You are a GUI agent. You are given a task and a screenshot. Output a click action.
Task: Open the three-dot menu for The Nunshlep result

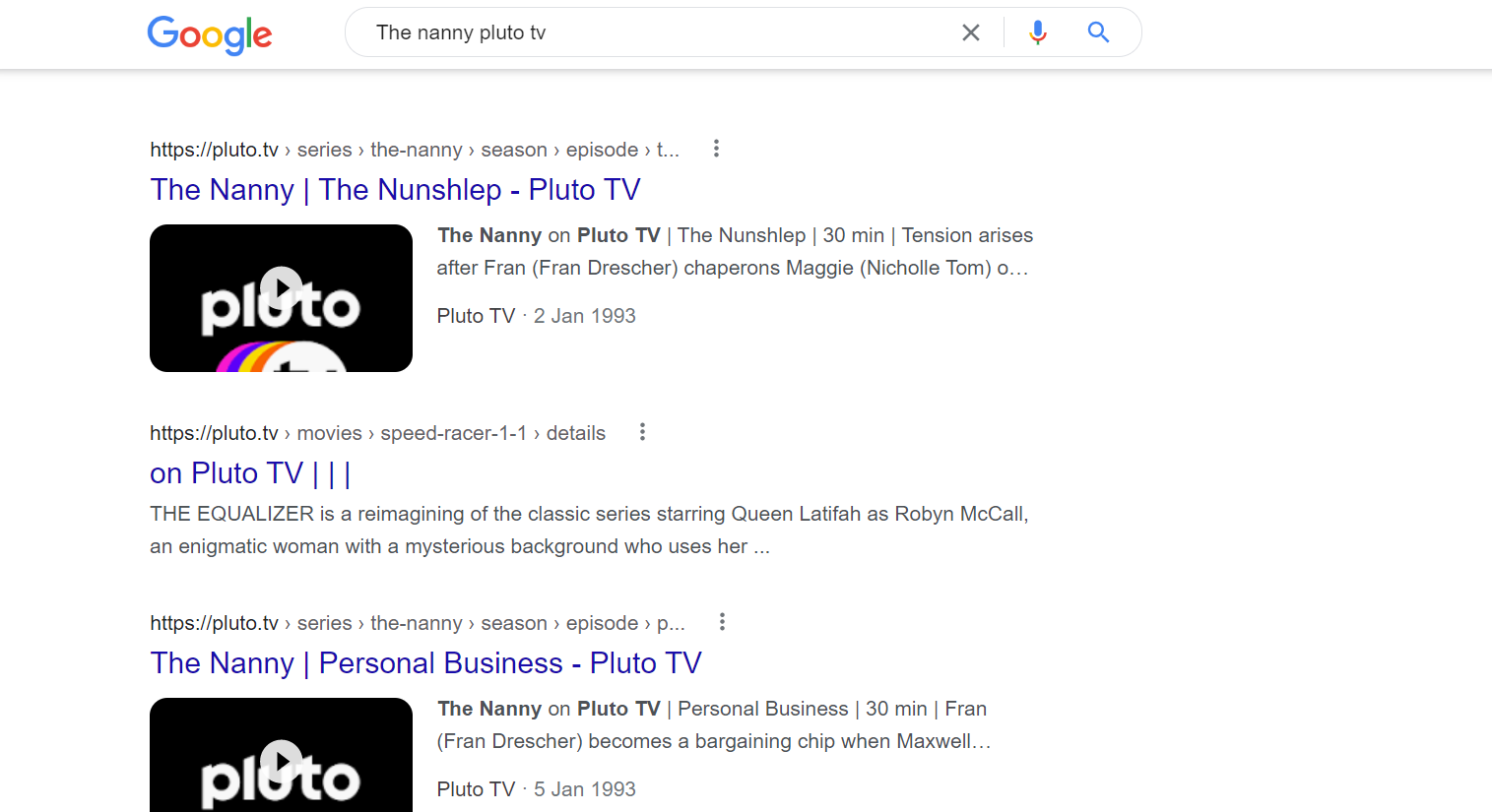(x=716, y=149)
